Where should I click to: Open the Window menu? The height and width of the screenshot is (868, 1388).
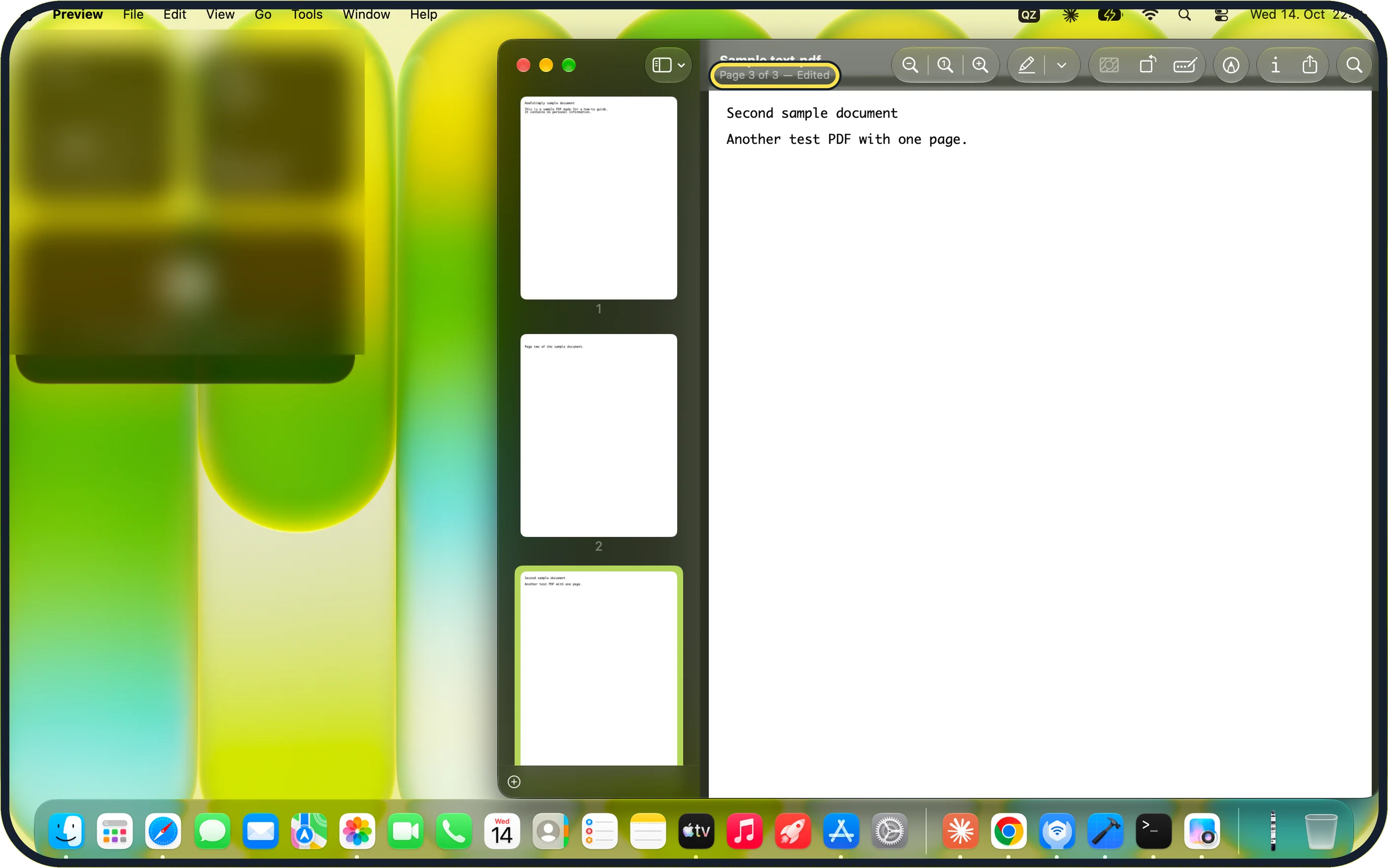pos(366,14)
